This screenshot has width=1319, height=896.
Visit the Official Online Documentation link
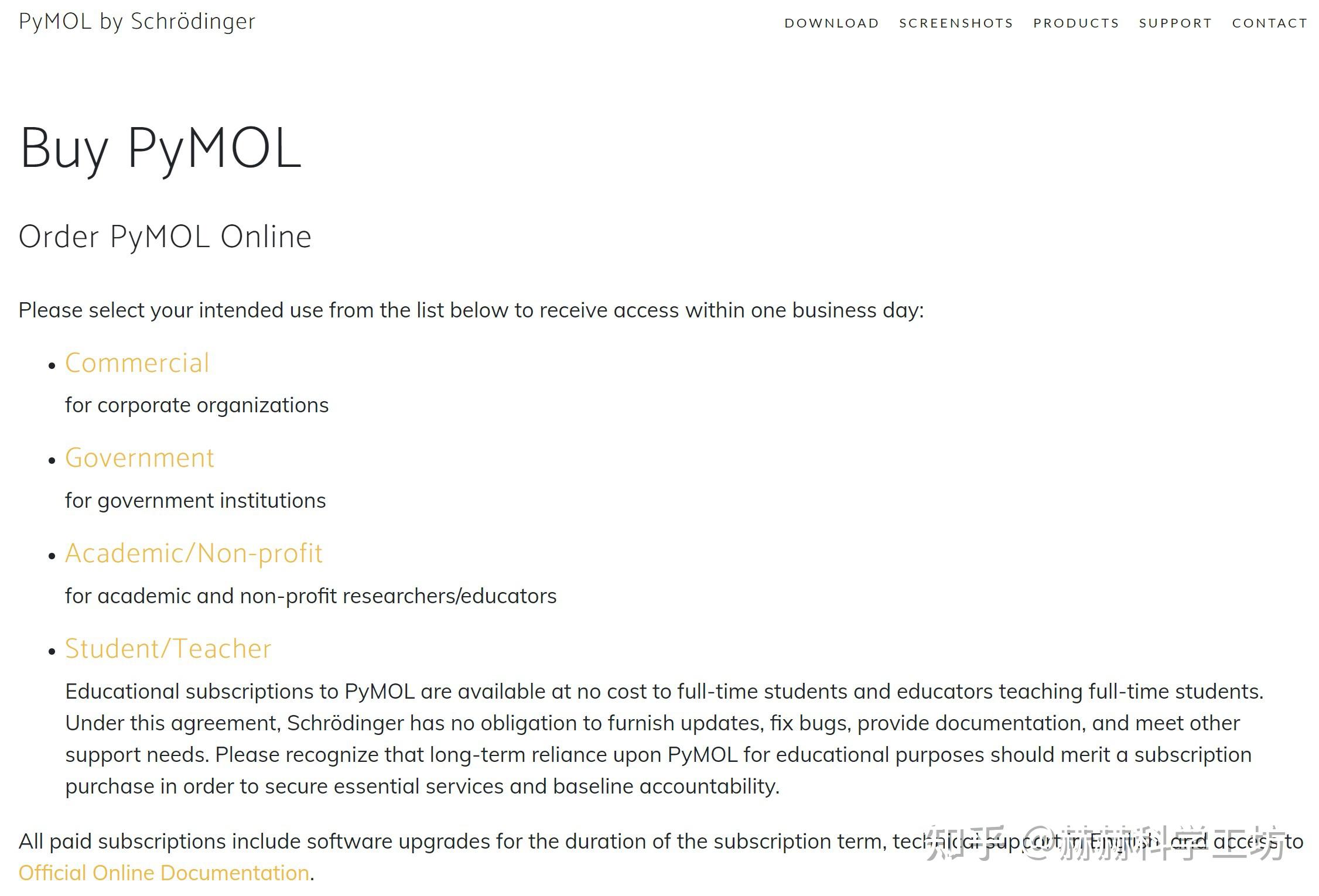164,873
